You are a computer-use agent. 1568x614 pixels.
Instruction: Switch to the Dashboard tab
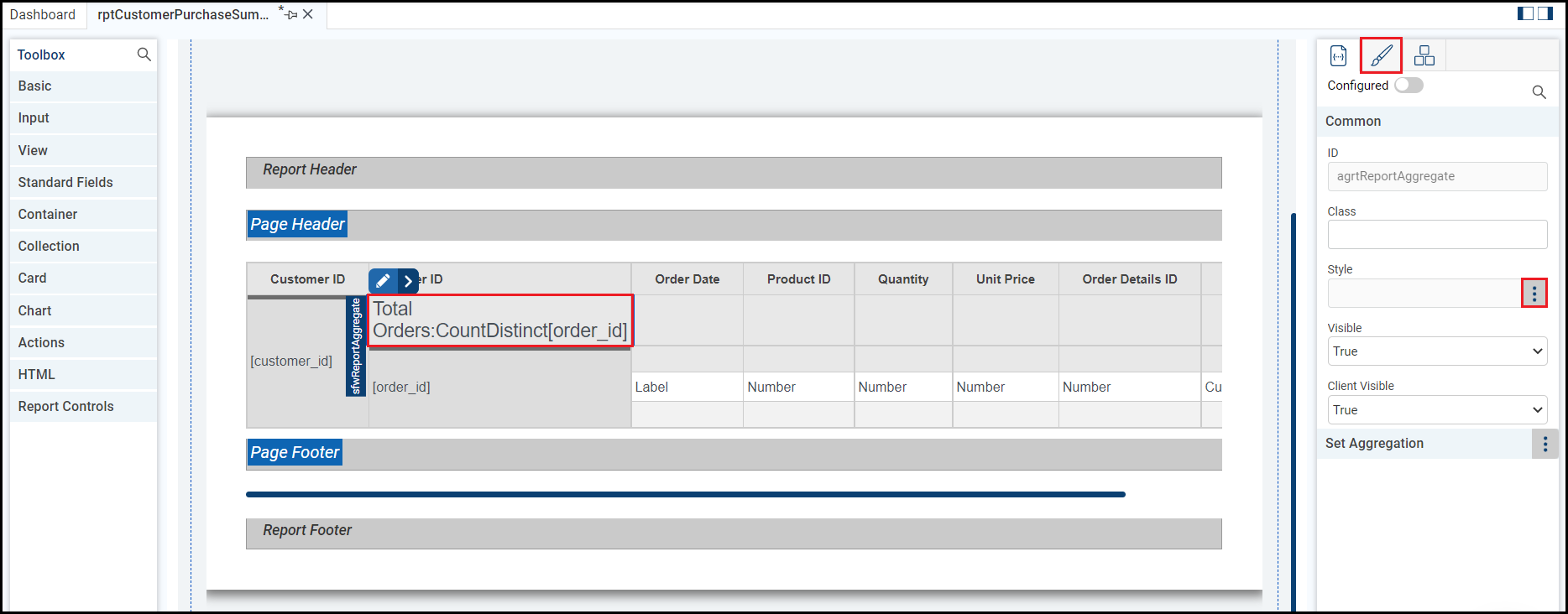(43, 15)
